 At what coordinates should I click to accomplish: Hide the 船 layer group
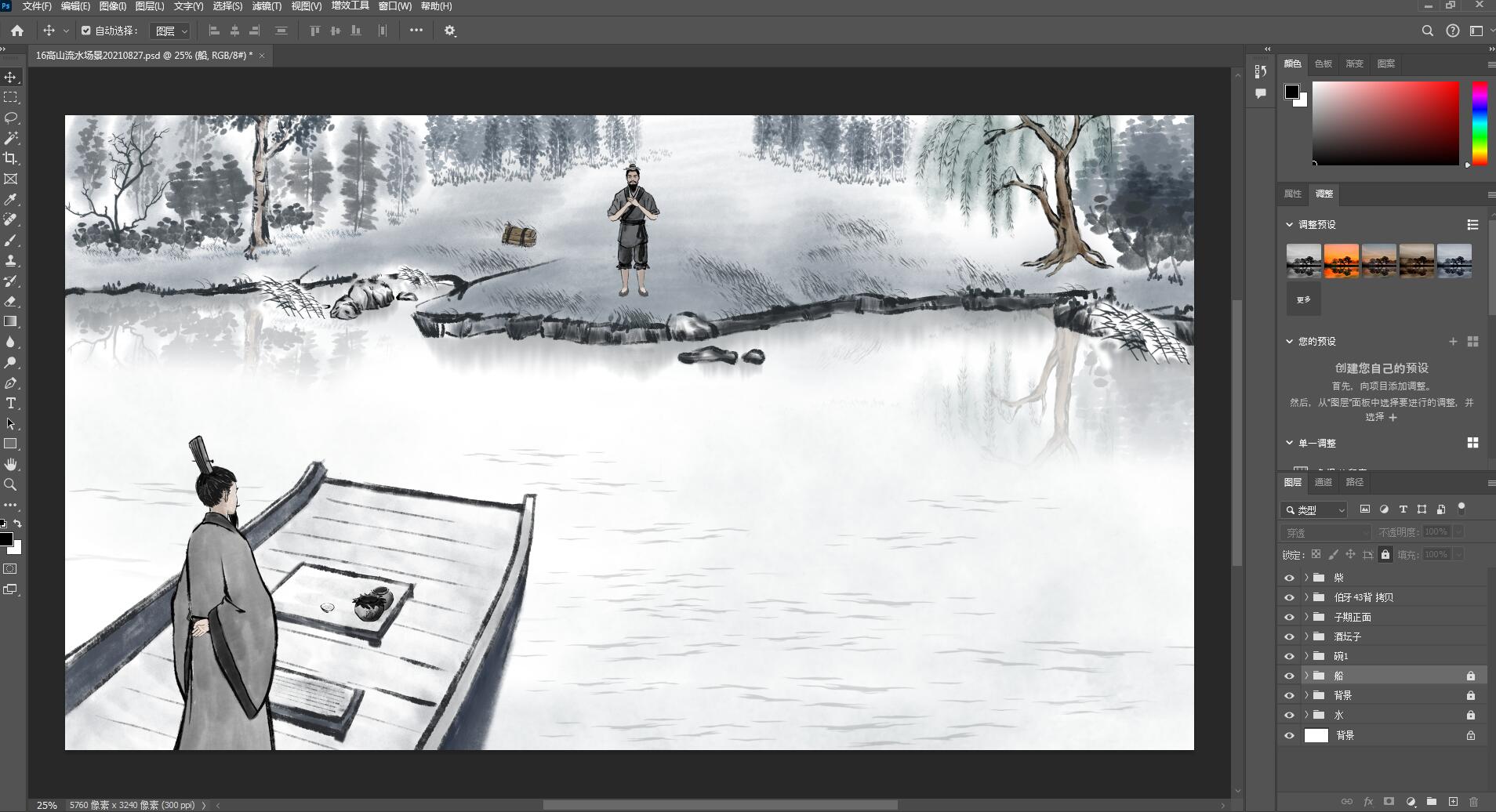click(x=1289, y=676)
